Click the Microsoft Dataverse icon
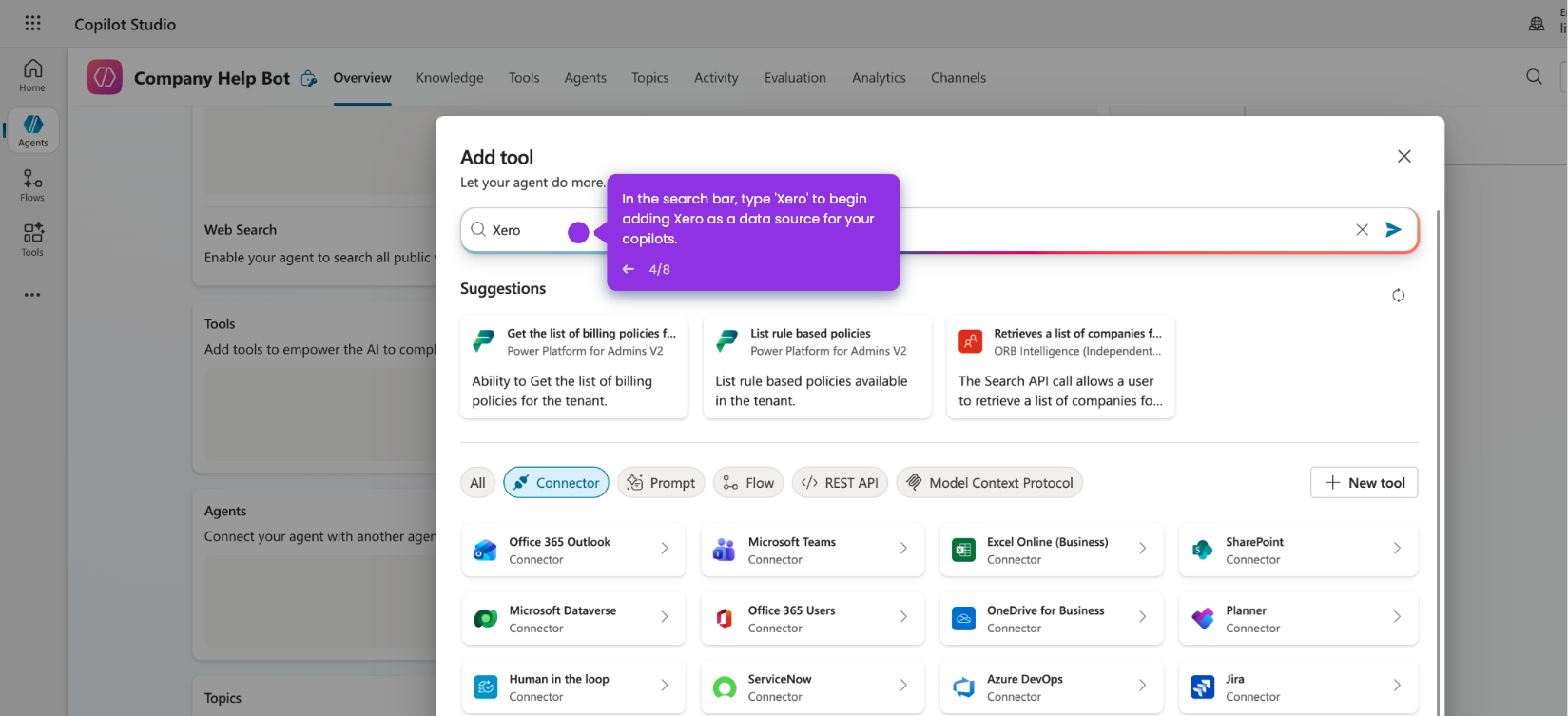Screen dimensions: 1568x716 pyautogui.click(x=485, y=618)
